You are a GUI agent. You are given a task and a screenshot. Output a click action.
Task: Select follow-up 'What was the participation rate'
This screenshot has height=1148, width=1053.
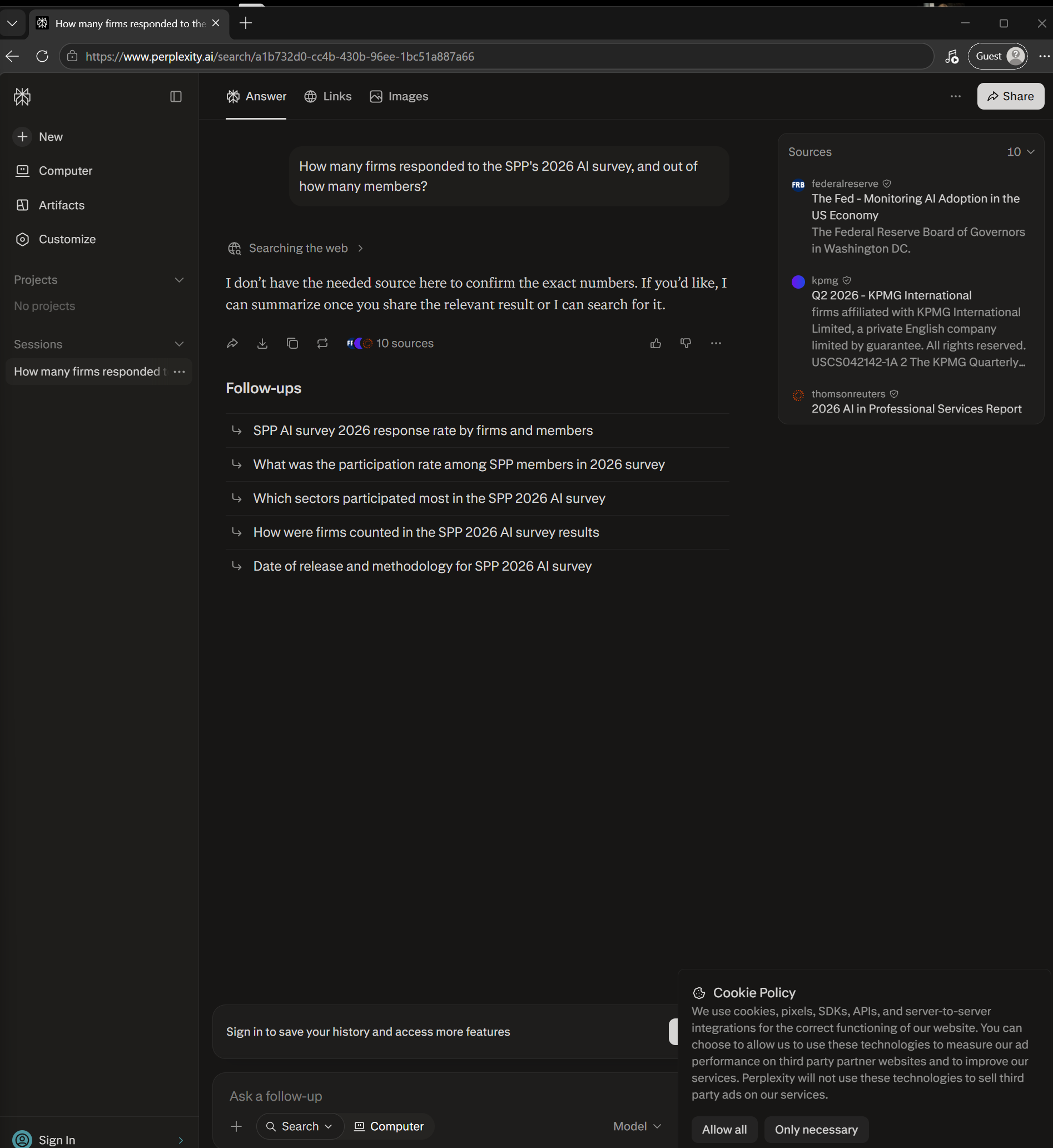tap(478, 464)
